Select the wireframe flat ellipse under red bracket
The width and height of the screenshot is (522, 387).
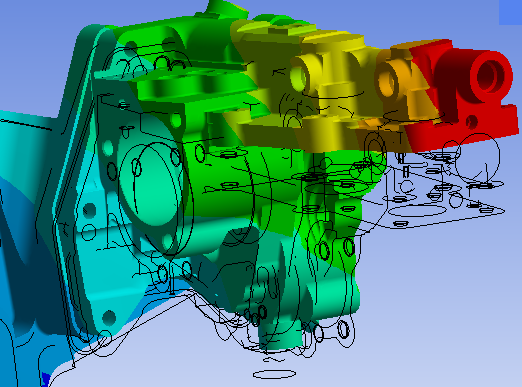(417, 211)
